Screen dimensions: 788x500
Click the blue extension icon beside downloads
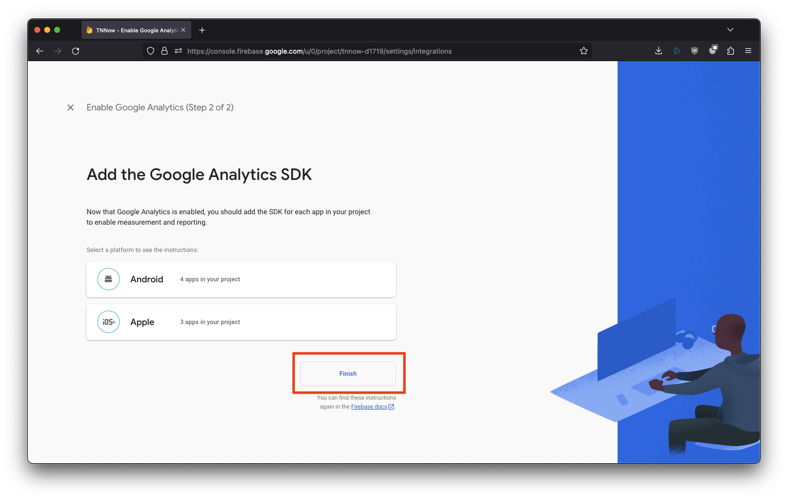click(676, 51)
